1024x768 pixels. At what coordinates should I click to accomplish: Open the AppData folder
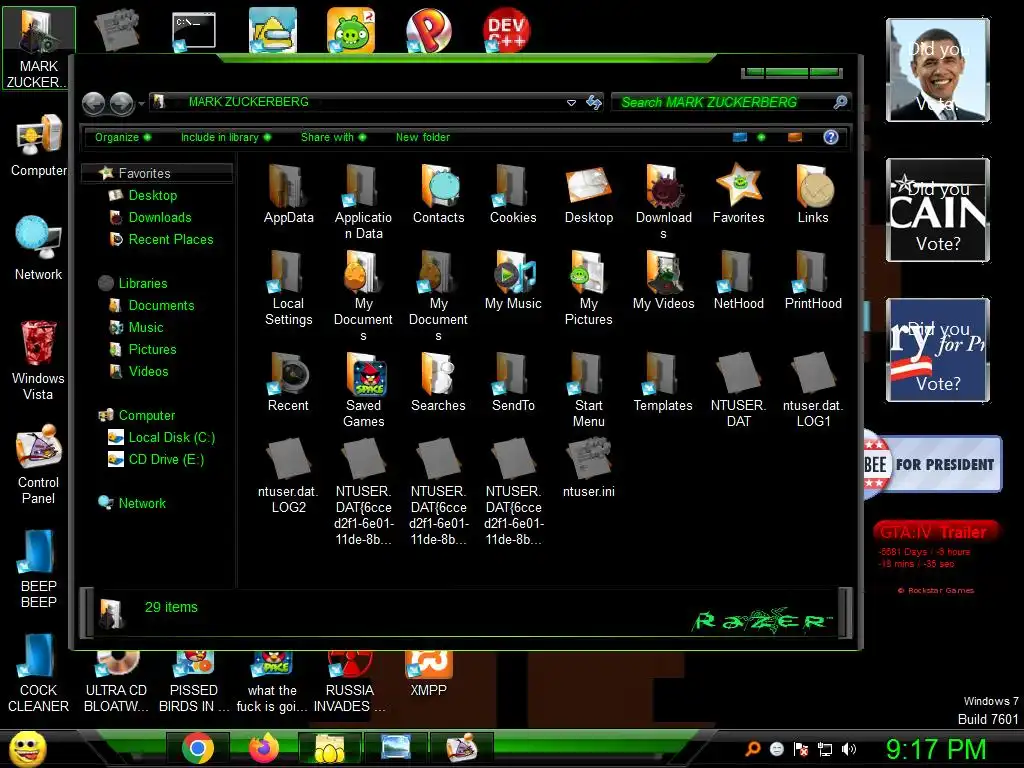point(288,194)
